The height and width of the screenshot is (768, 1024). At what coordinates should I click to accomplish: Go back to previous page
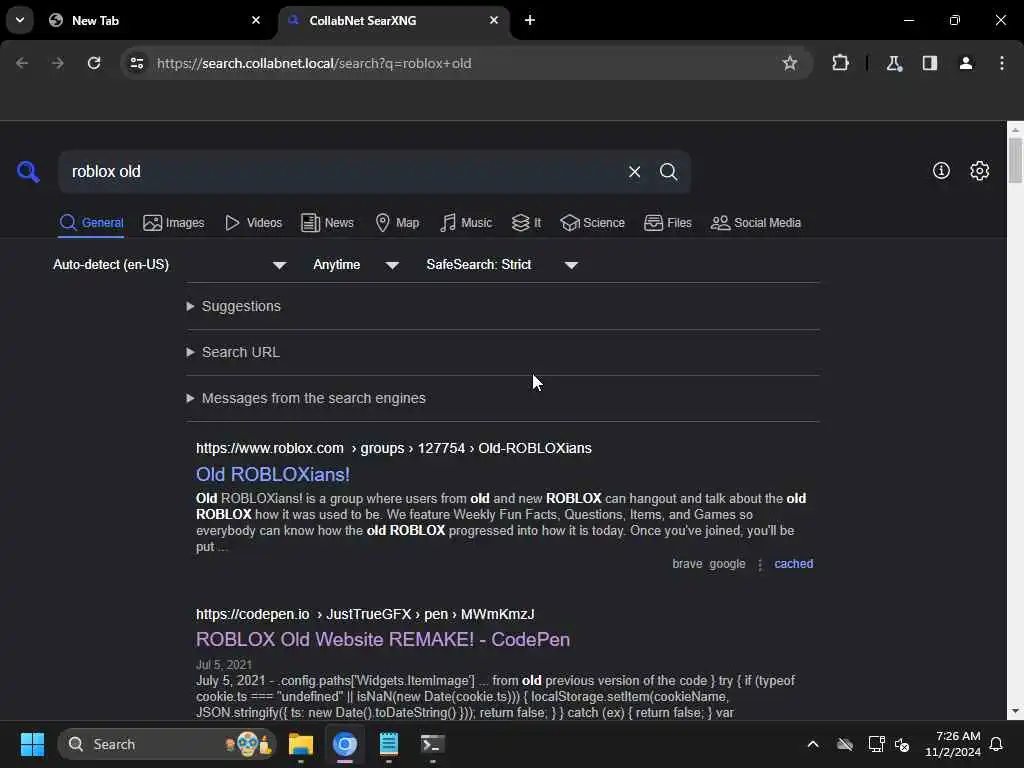pyautogui.click(x=22, y=63)
